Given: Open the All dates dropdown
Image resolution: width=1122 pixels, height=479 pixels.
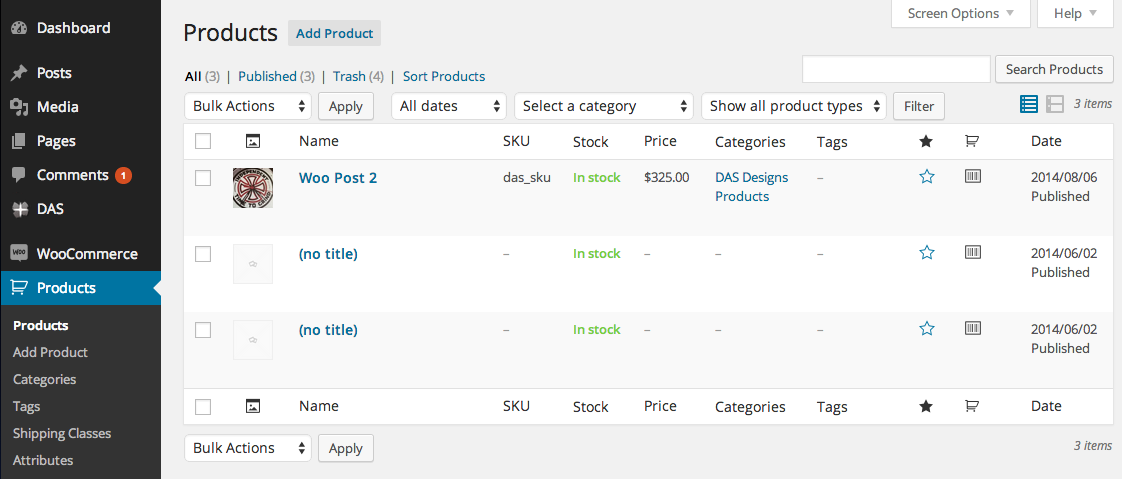Looking at the screenshot, I should point(449,106).
